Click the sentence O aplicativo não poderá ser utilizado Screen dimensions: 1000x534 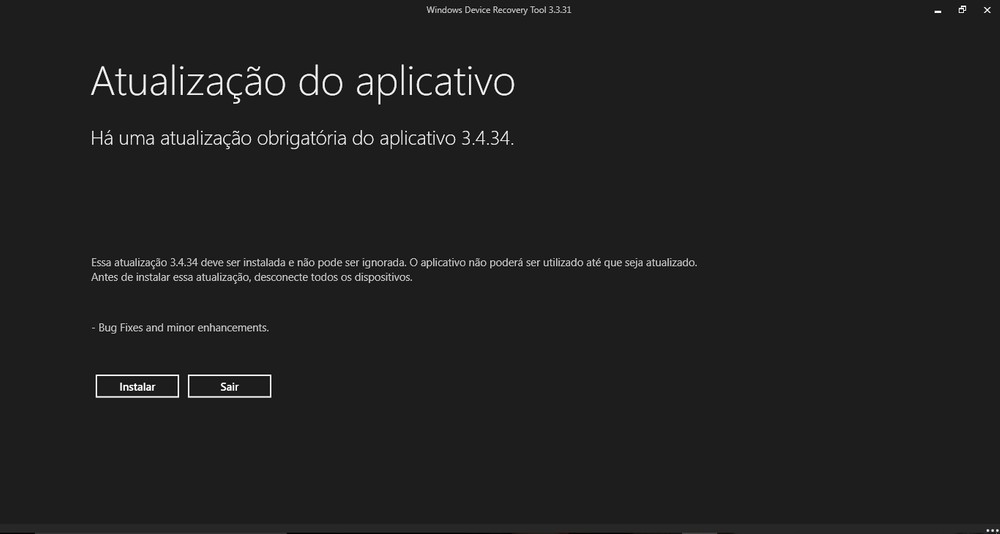point(553,262)
